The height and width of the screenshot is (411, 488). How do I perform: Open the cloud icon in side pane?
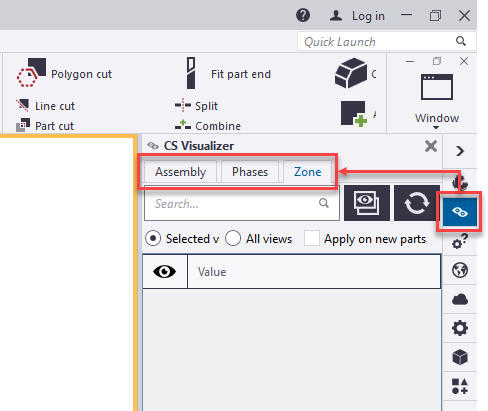coord(460,299)
